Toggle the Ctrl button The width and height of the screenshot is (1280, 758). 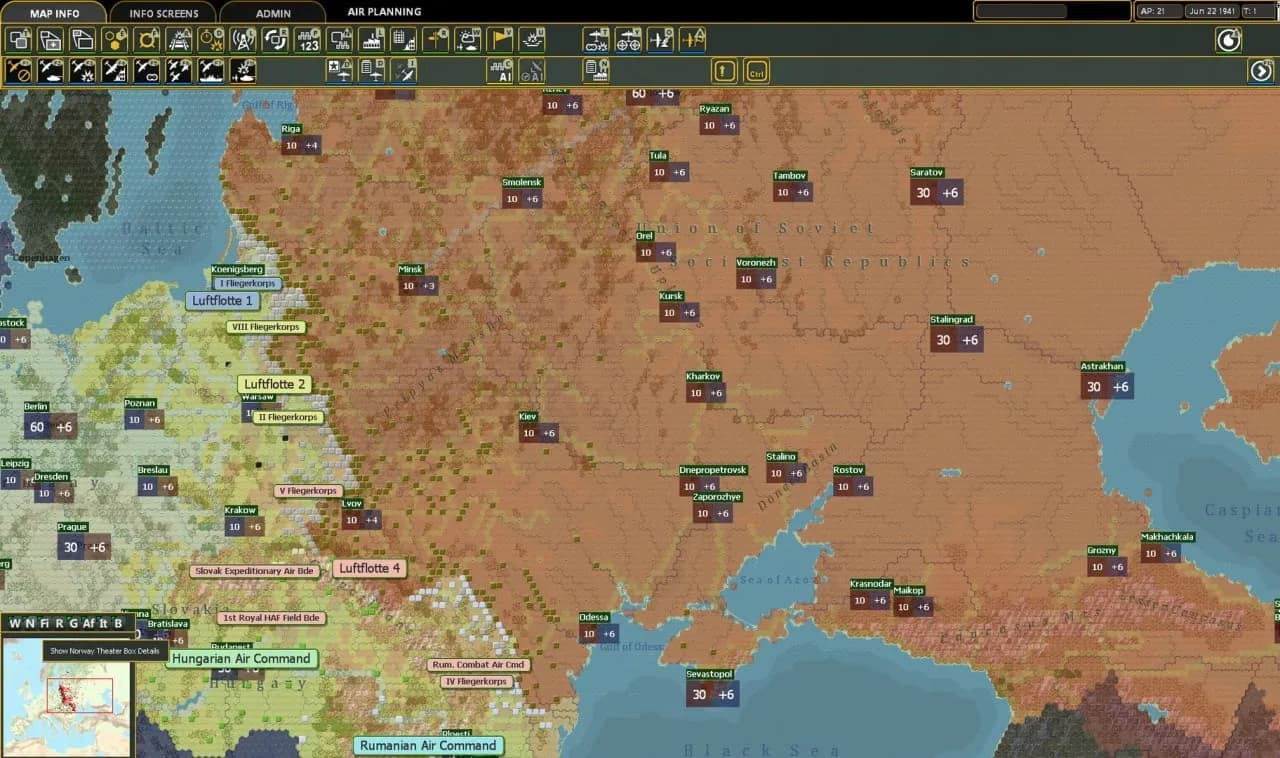757,71
